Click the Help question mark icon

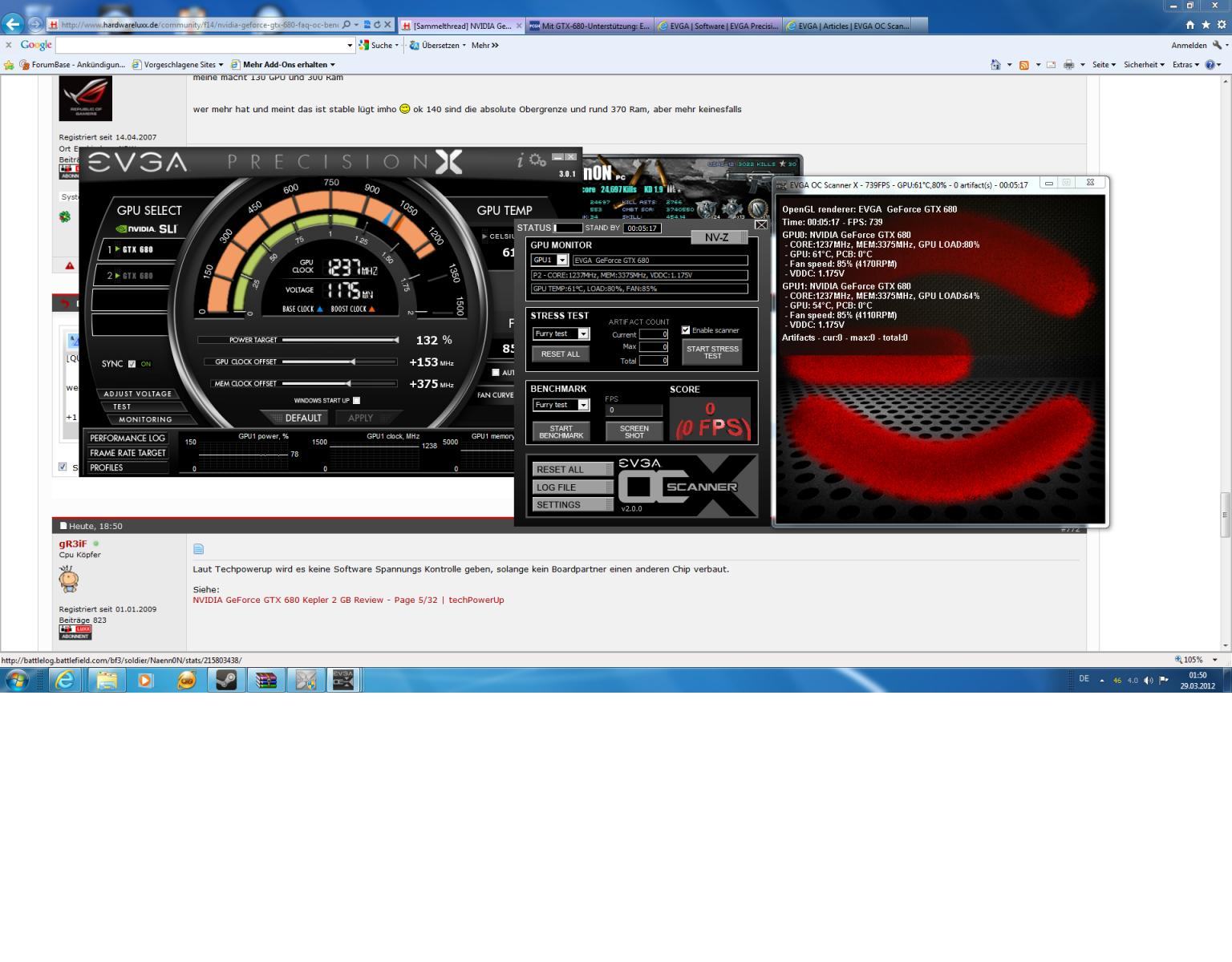pos(1210,65)
